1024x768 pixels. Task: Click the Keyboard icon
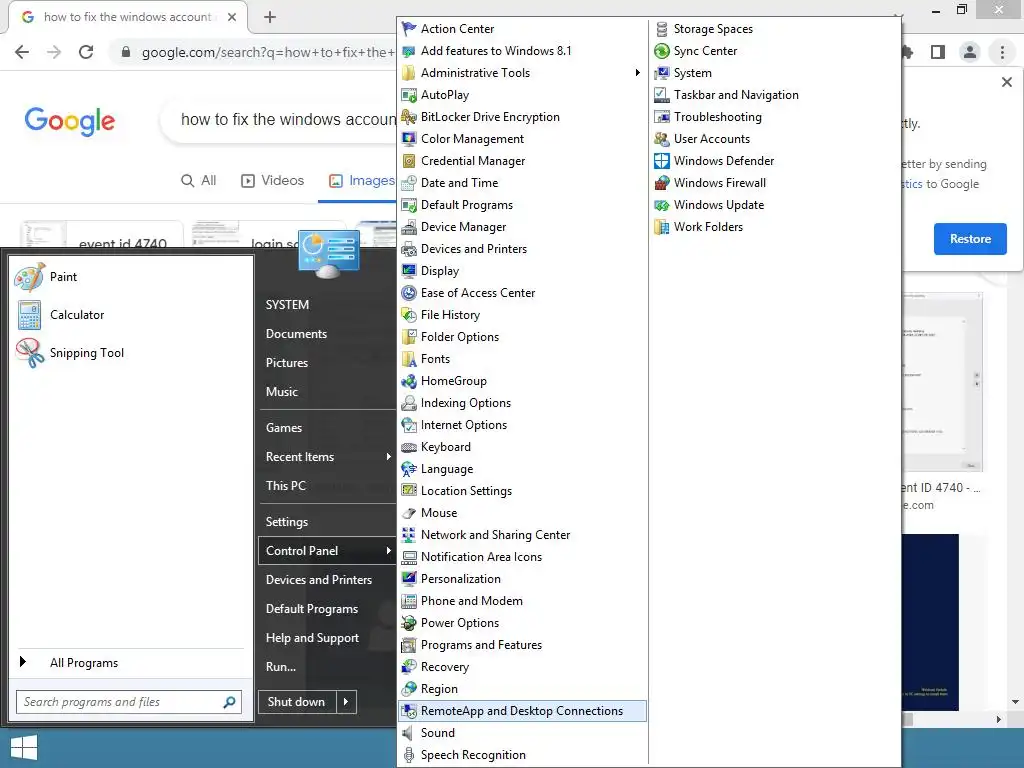[409, 447]
